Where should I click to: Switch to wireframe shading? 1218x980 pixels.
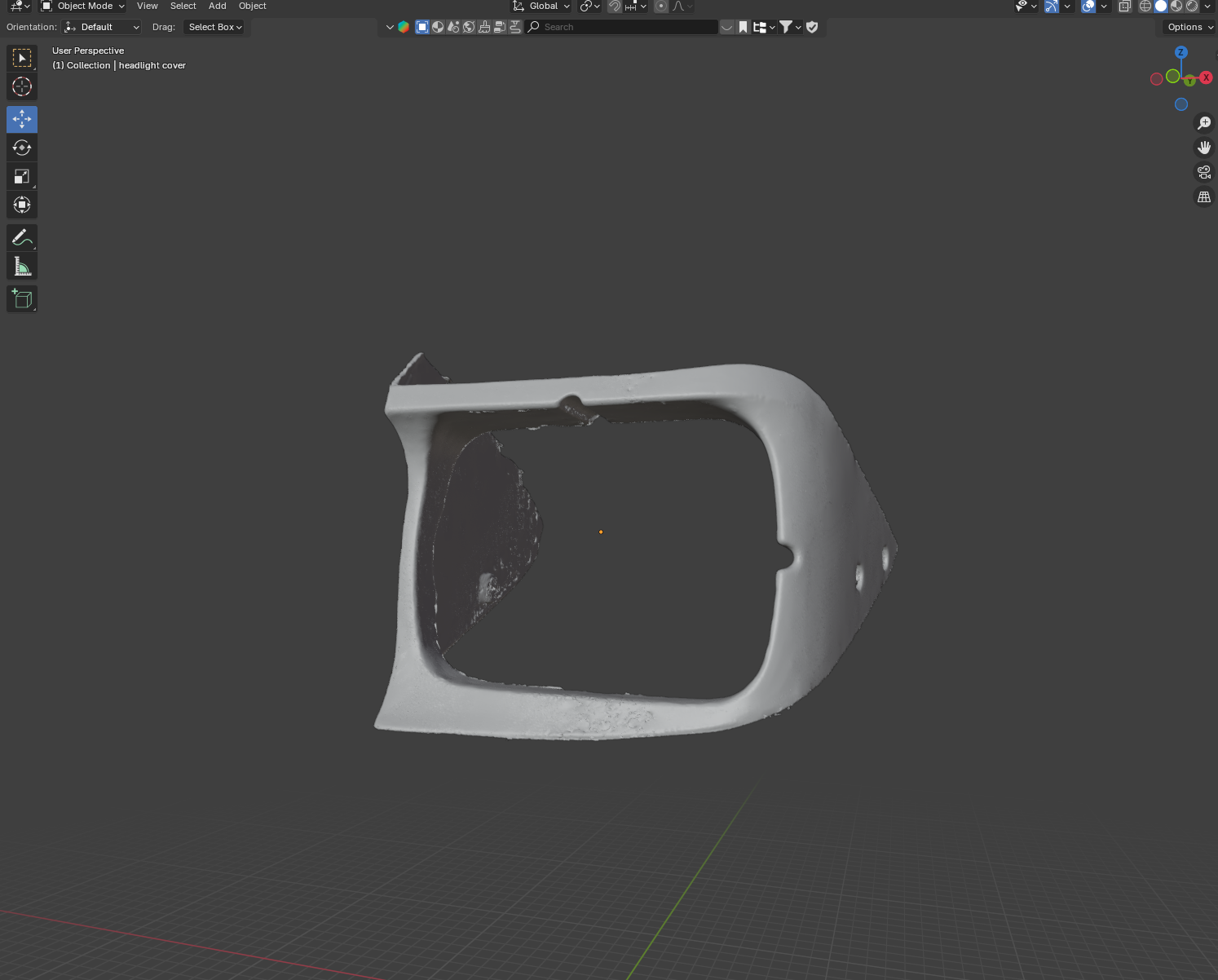[x=1145, y=7]
